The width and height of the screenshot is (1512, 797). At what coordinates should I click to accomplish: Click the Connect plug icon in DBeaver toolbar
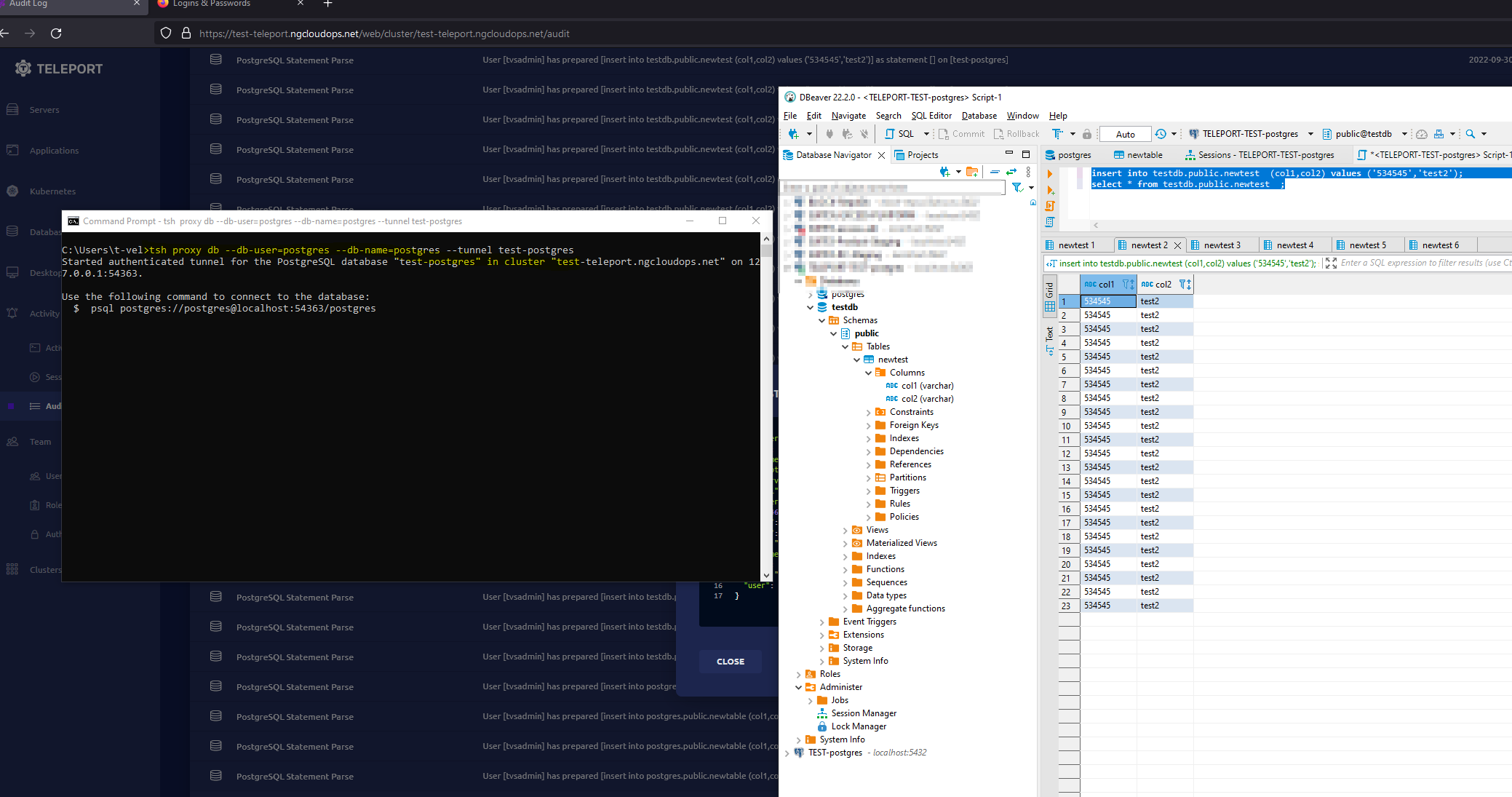pos(829,134)
